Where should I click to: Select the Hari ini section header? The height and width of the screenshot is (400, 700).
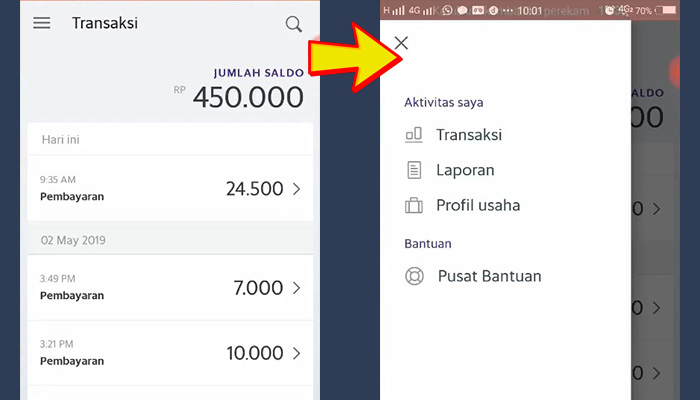[61, 140]
